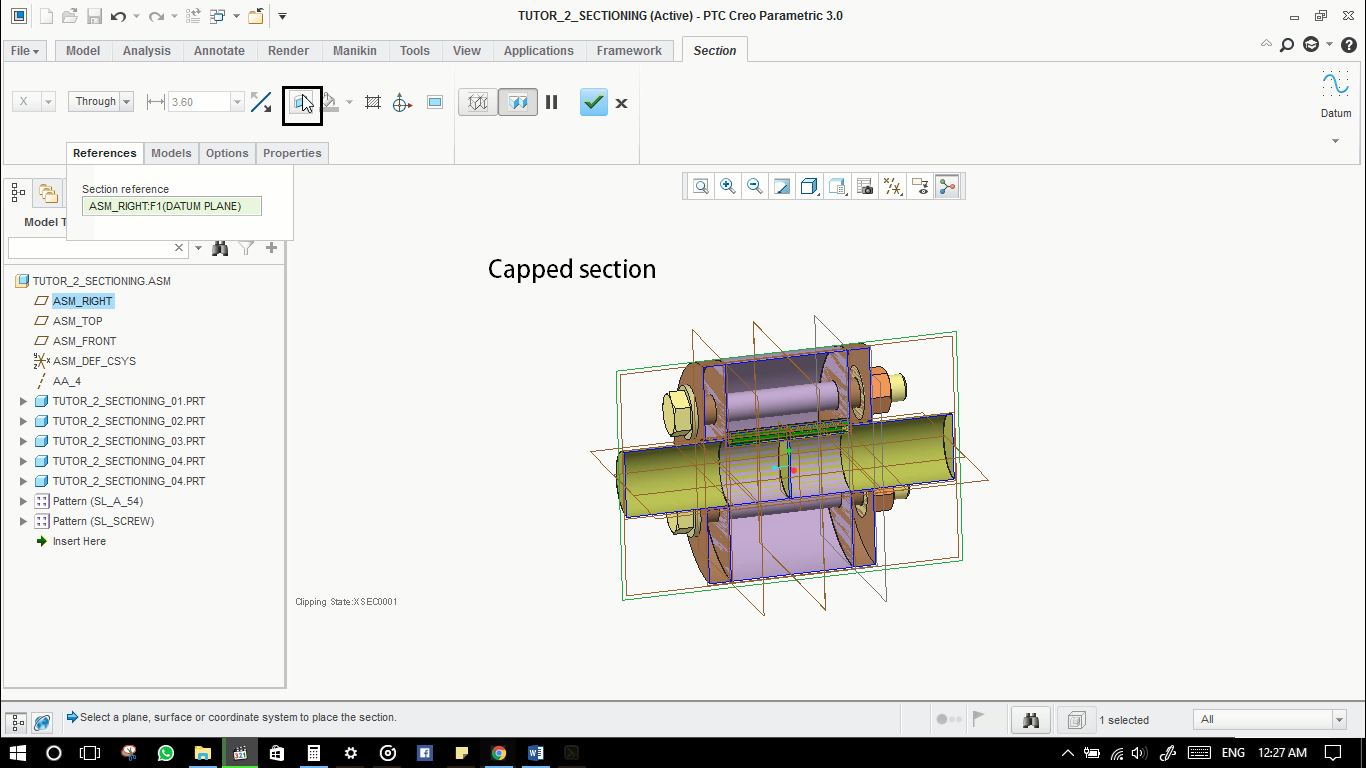Click the Refit view icon
The image size is (1366, 768).
click(701, 186)
